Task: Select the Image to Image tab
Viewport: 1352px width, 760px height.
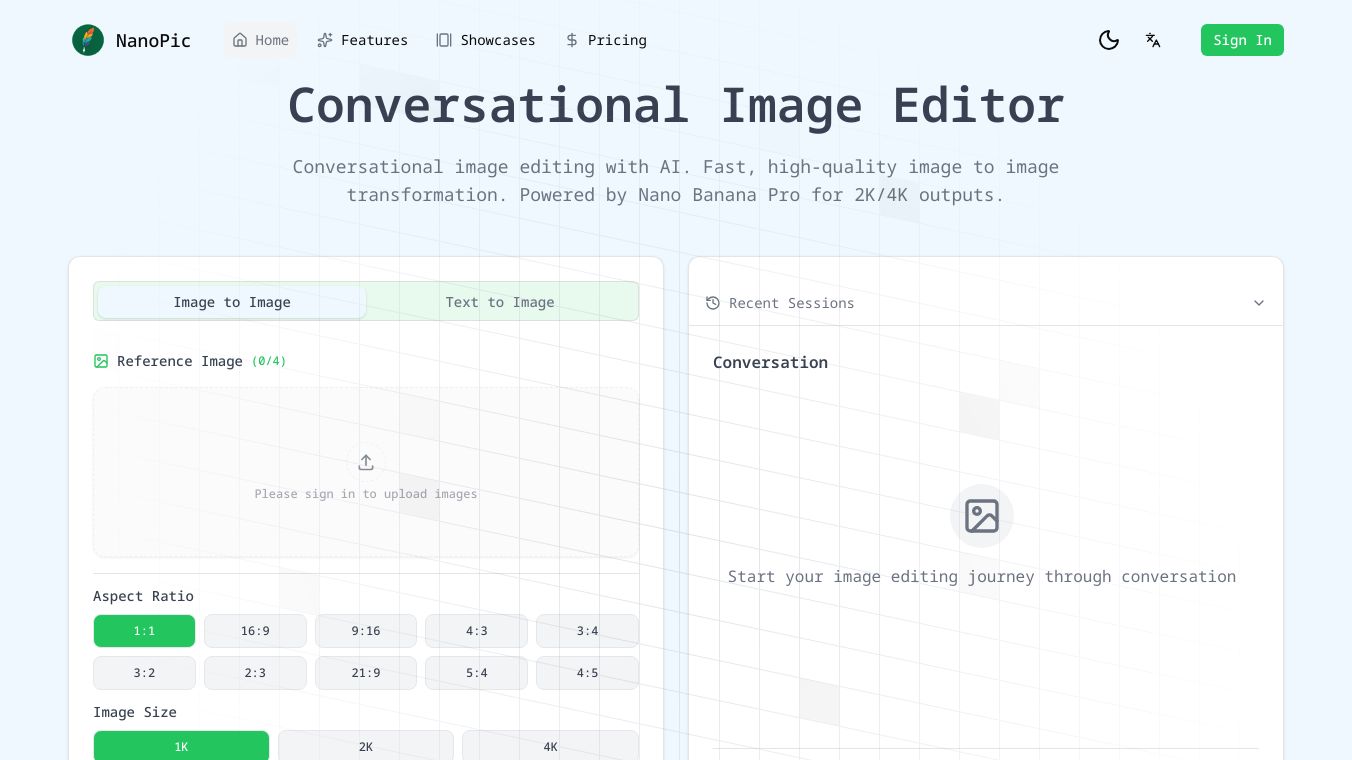Action: pyautogui.click(x=232, y=302)
